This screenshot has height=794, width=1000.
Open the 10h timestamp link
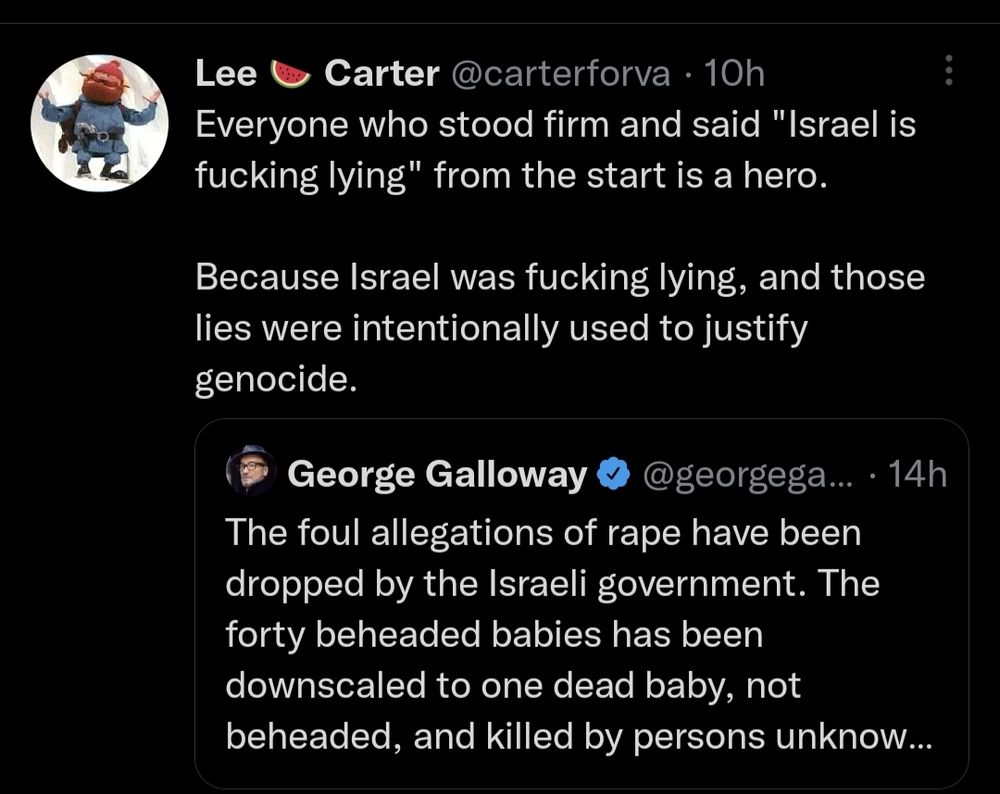pyautogui.click(x=734, y=73)
